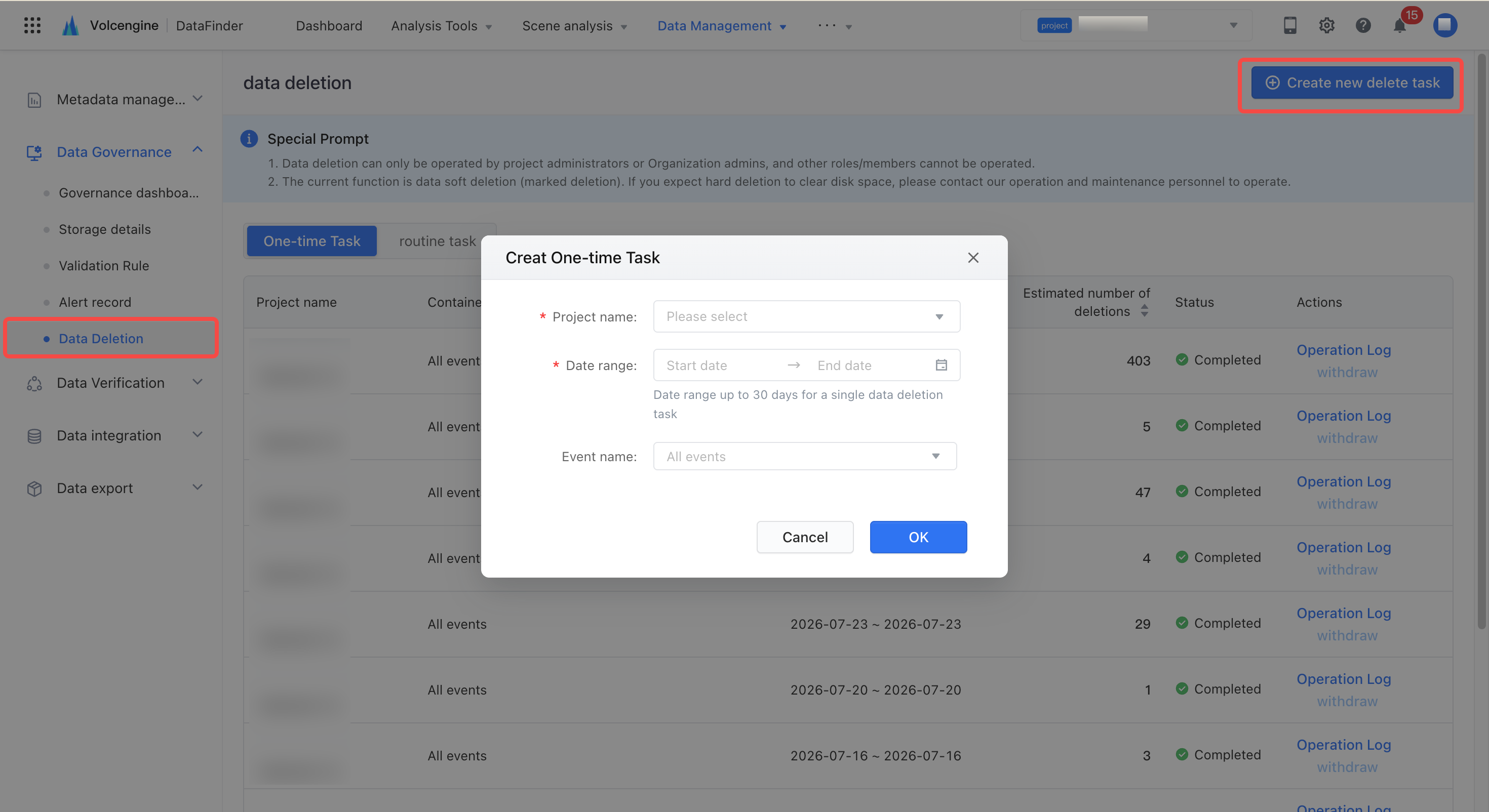Open the help question mark icon
Screen dimensions: 1489x812
click(1363, 25)
